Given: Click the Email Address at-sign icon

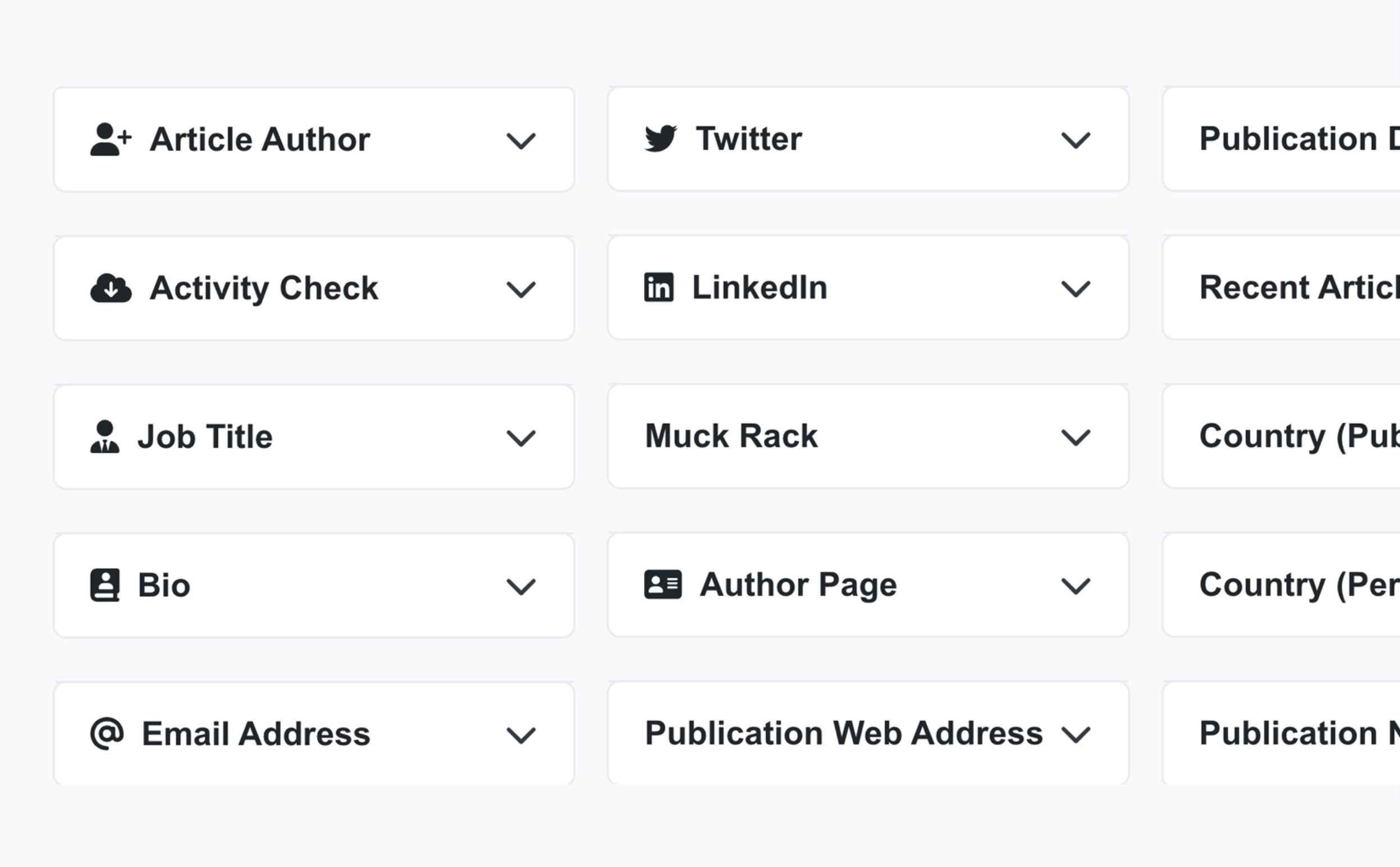Looking at the screenshot, I should [107, 733].
